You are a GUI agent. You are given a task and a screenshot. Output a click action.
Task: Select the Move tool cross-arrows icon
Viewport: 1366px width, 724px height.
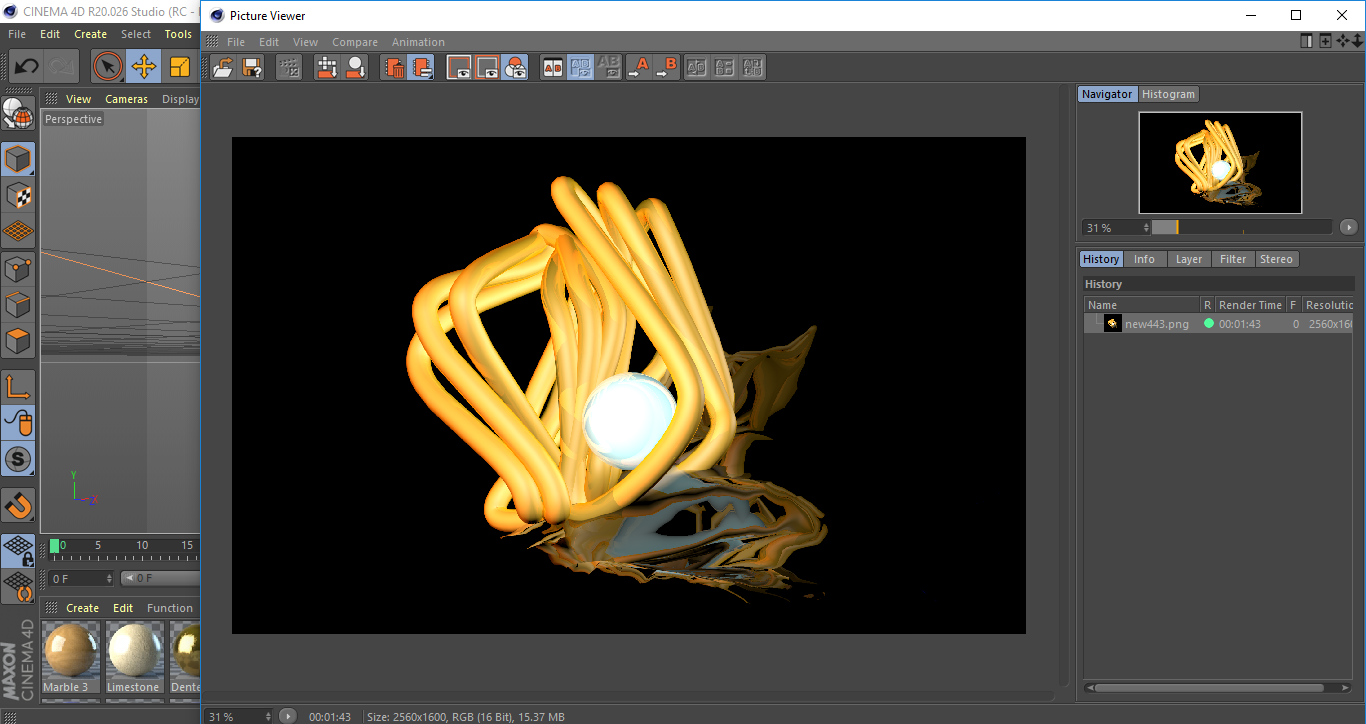tap(144, 67)
